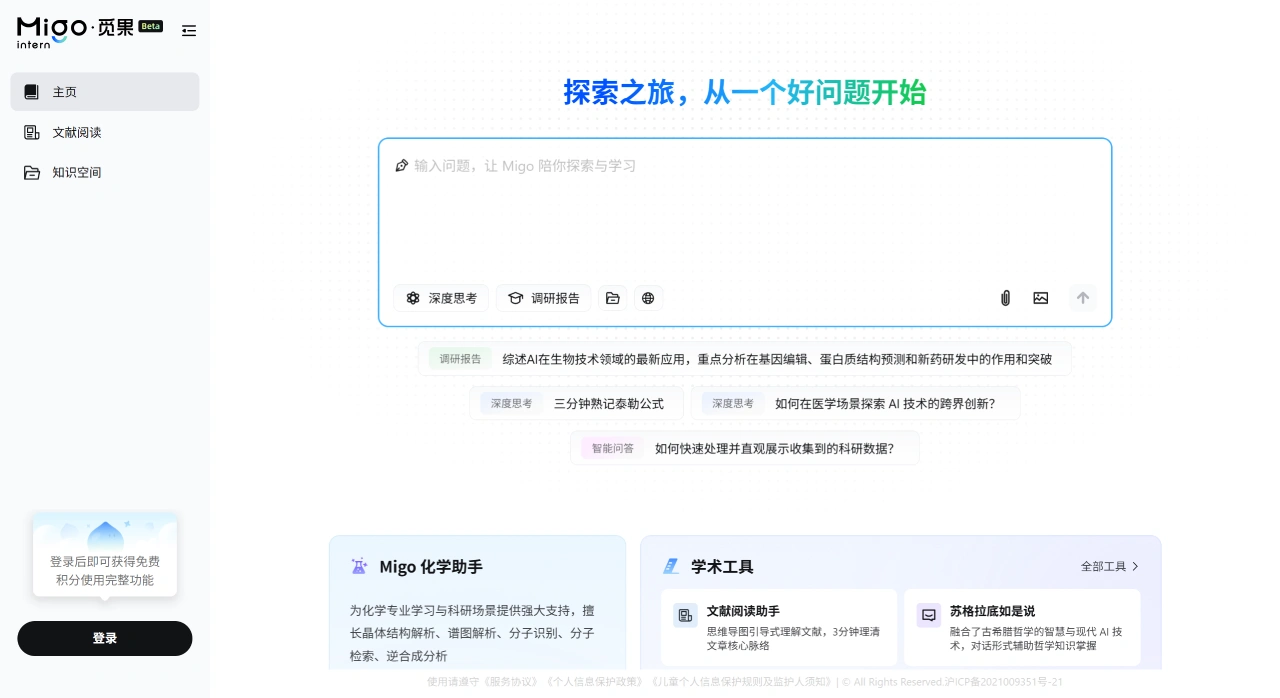
Task: Toggle 深度思考 mode
Action: tap(441, 298)
